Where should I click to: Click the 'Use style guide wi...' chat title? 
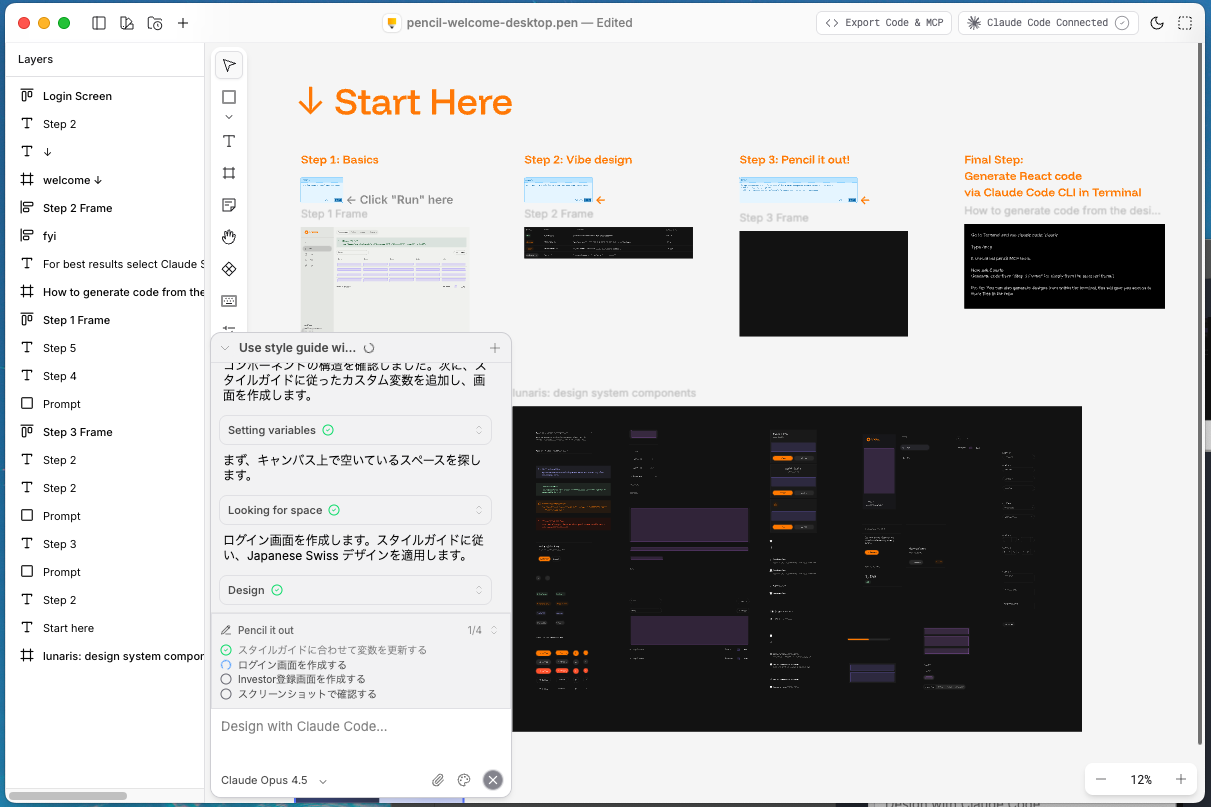[x=297, y=348]
